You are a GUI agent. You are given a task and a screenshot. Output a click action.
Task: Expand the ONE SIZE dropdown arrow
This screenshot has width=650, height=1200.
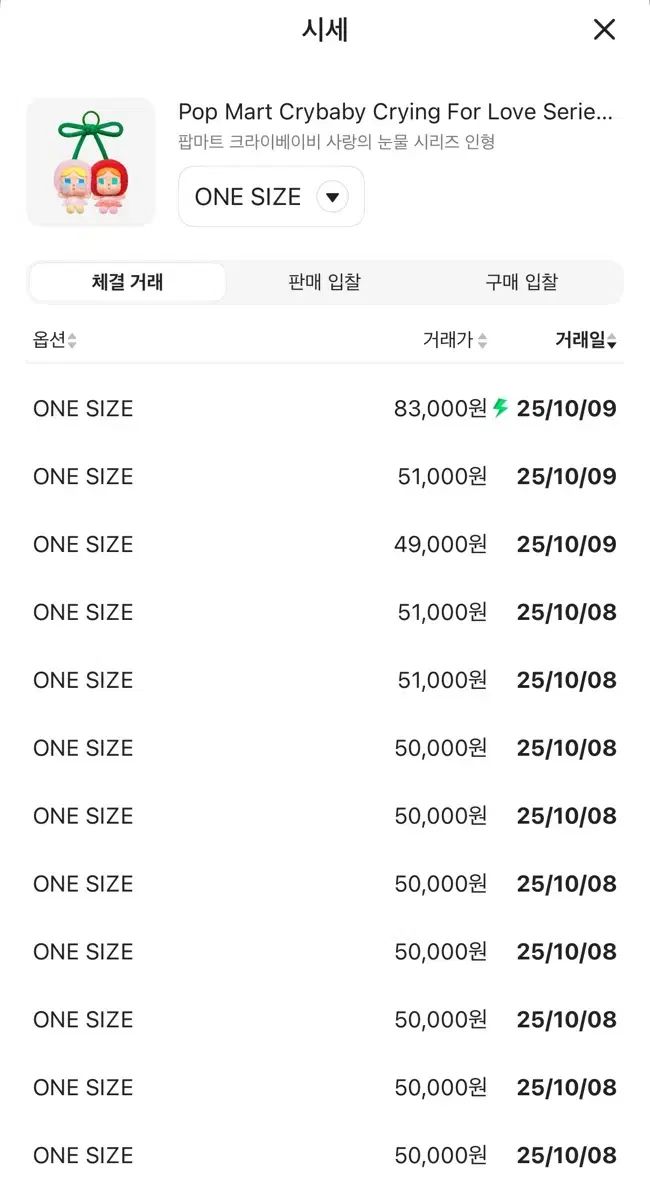point(332,197)
